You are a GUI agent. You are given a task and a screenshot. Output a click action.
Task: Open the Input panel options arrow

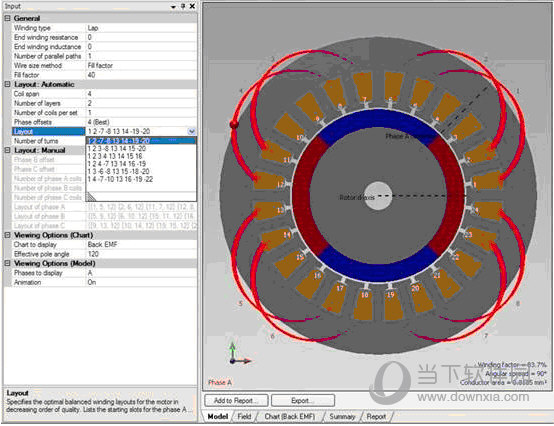[x=173, y=7]
